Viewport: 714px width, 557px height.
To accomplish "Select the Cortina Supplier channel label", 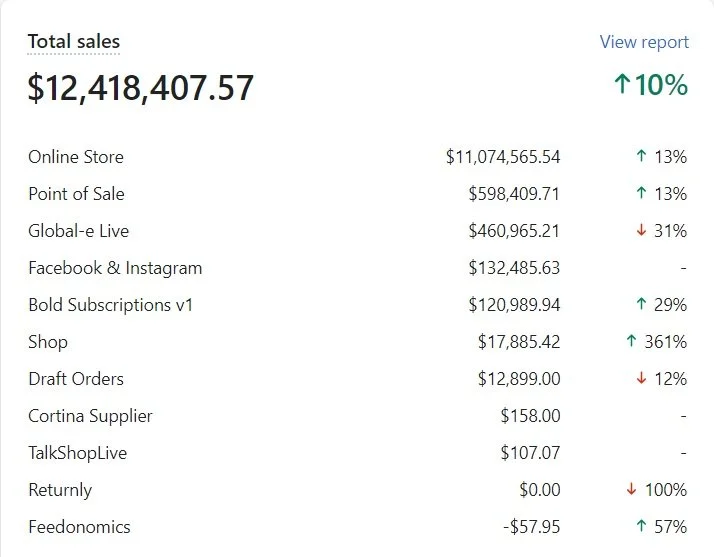I will (90, 416).
